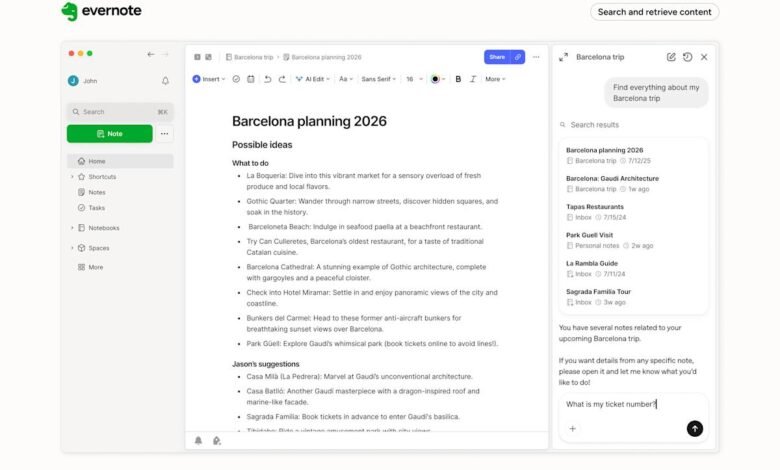Copy note link beside Share
Viewport: 780px width, 470px height.
[x=518, y=57]
